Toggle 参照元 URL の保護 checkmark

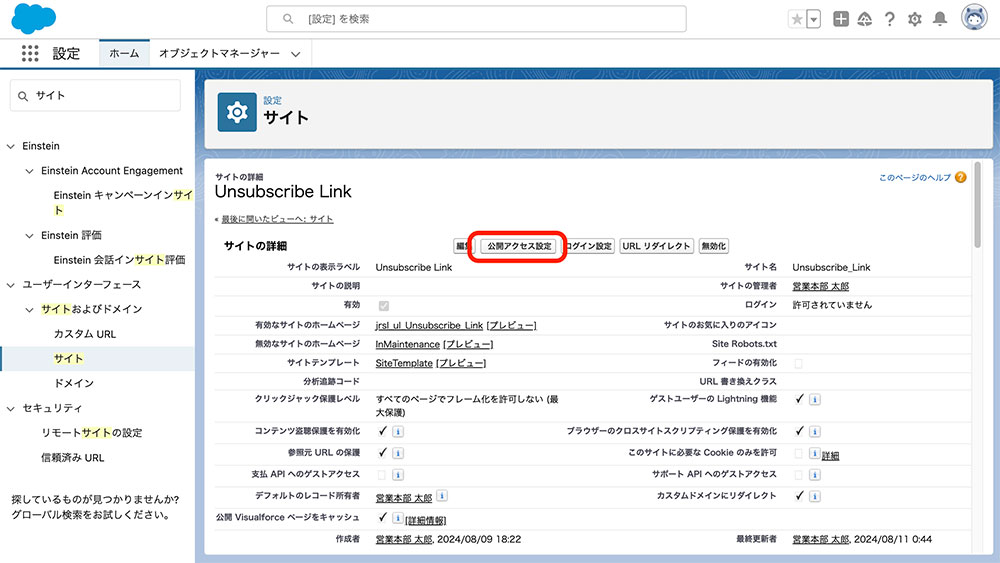pos(382,453)
